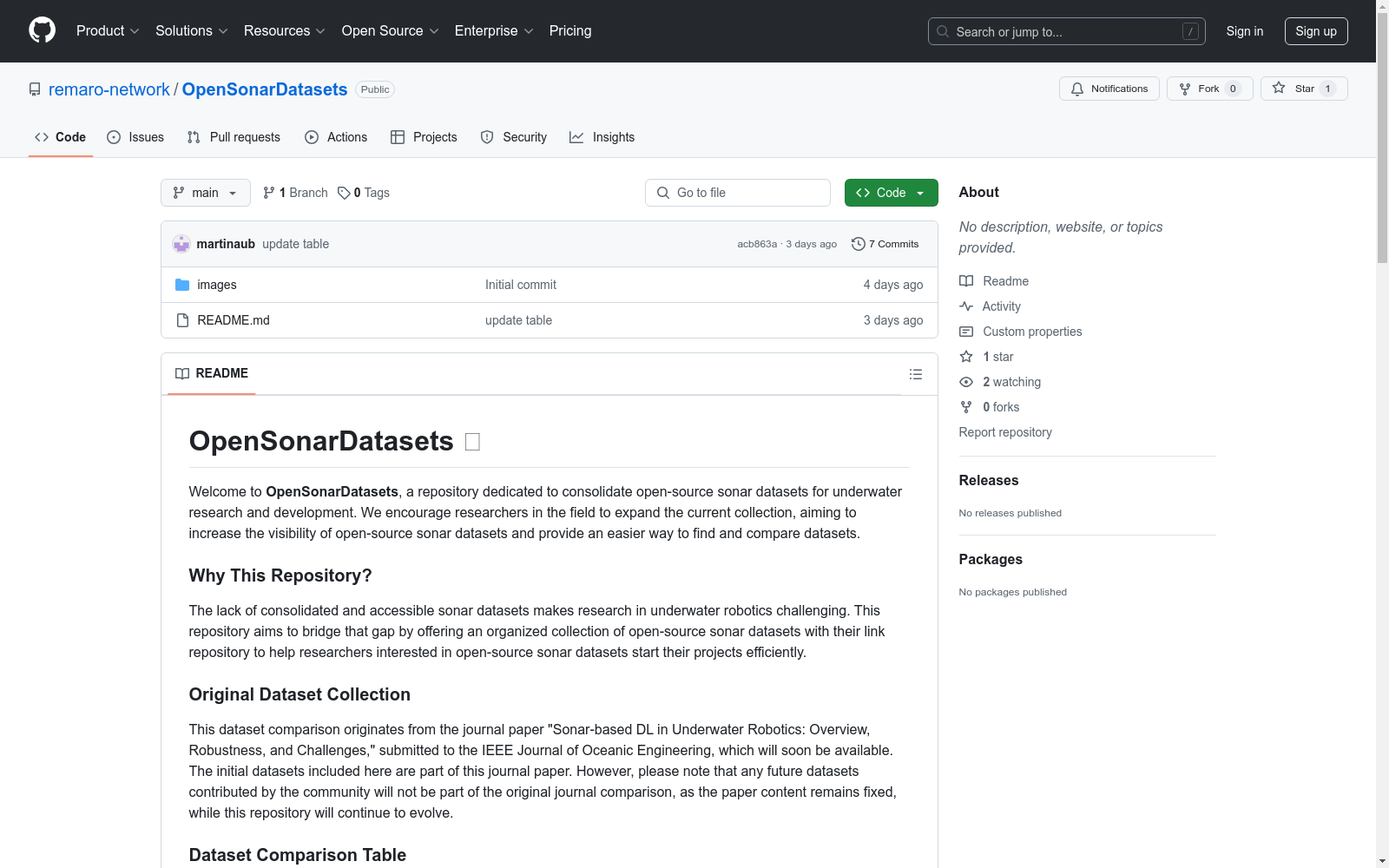This screenshot has width=1389, height=868.
Task: Open the Activity link
Action: [x=990, y=306]
